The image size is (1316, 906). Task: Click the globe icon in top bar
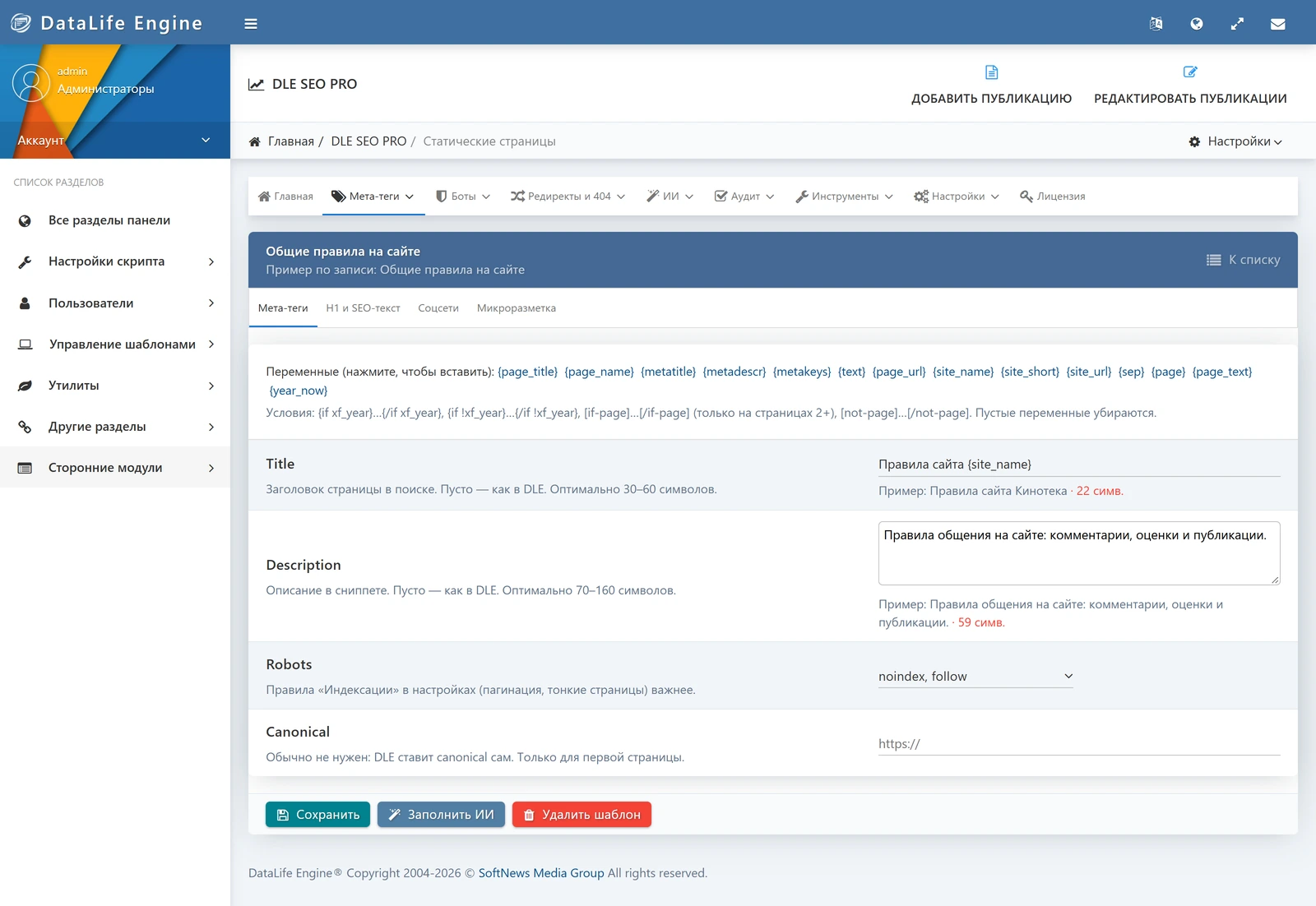[1197, 24]
